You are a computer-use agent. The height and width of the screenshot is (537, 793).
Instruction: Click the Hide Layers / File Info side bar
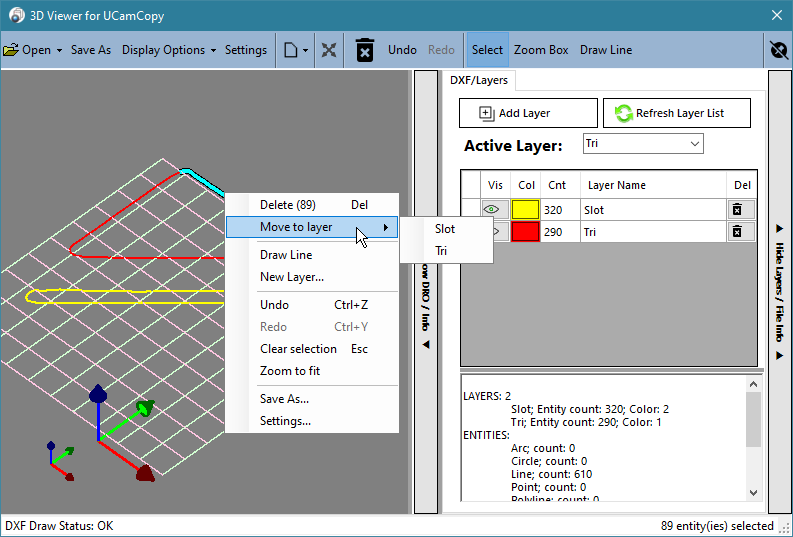(x=779, y=292)
